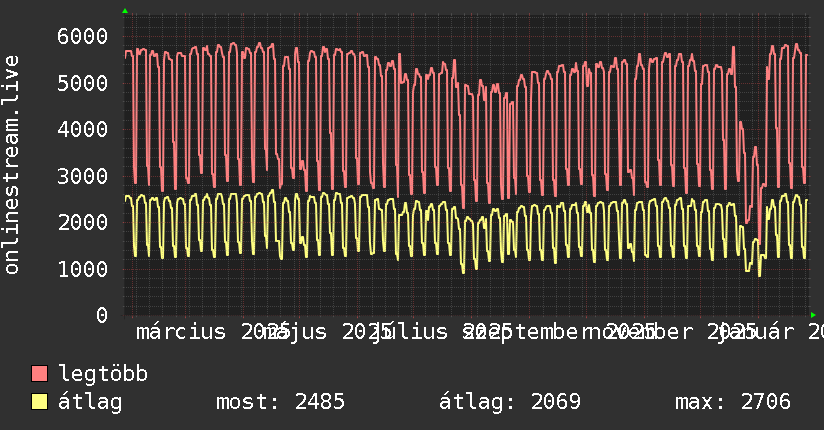The height and width of the screenshot is (430, 824).
Task: Click the y-axis label 0
Action: pos(102,315)
